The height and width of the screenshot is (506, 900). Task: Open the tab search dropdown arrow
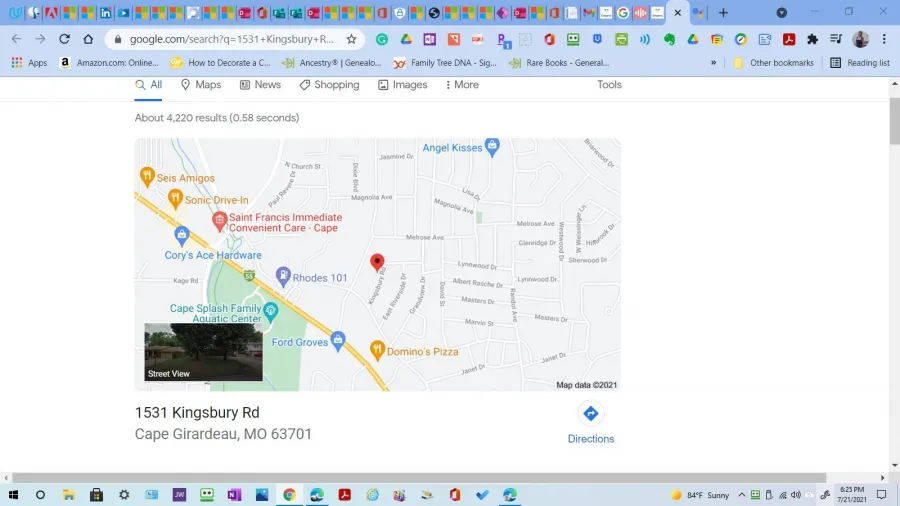click(x=782, y=13)
